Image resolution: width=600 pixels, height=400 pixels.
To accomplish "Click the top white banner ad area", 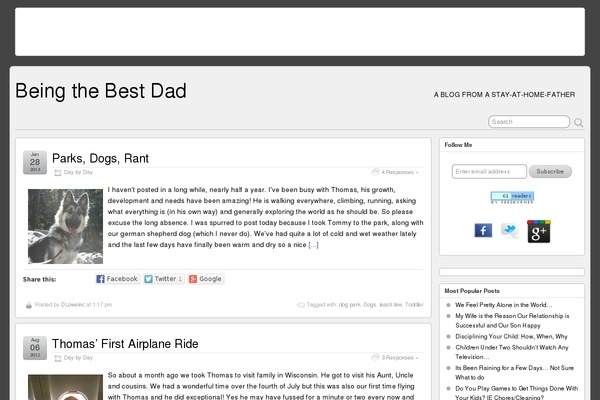I will coord(300,32).
